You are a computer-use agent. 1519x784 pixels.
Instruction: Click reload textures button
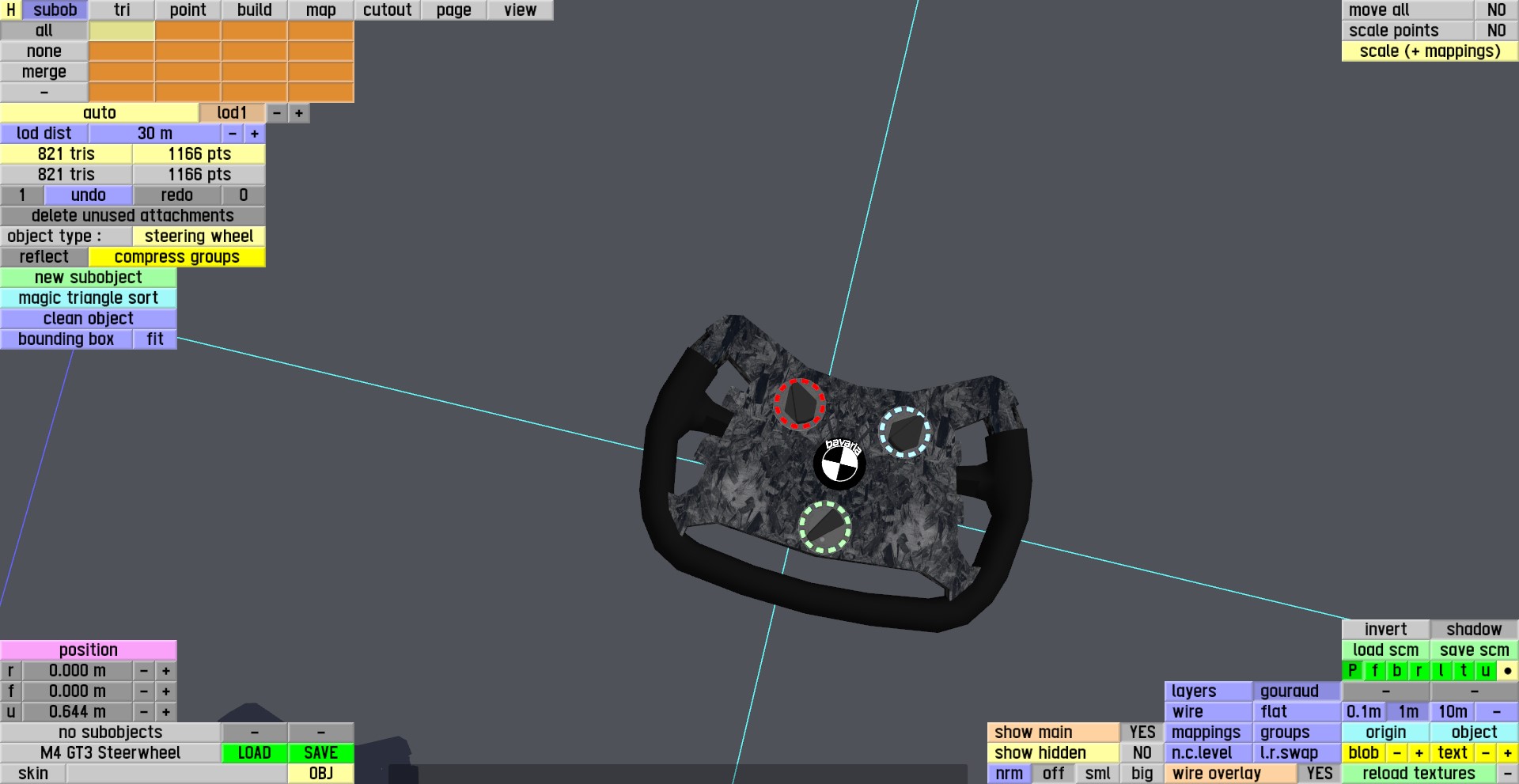click(1419, 774)
